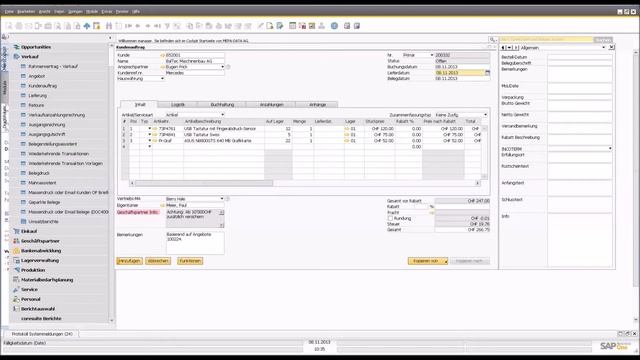Click the blue up-arrow toolbar icon
This screenshot has width=640, height=360.
(x=87, y=26)
